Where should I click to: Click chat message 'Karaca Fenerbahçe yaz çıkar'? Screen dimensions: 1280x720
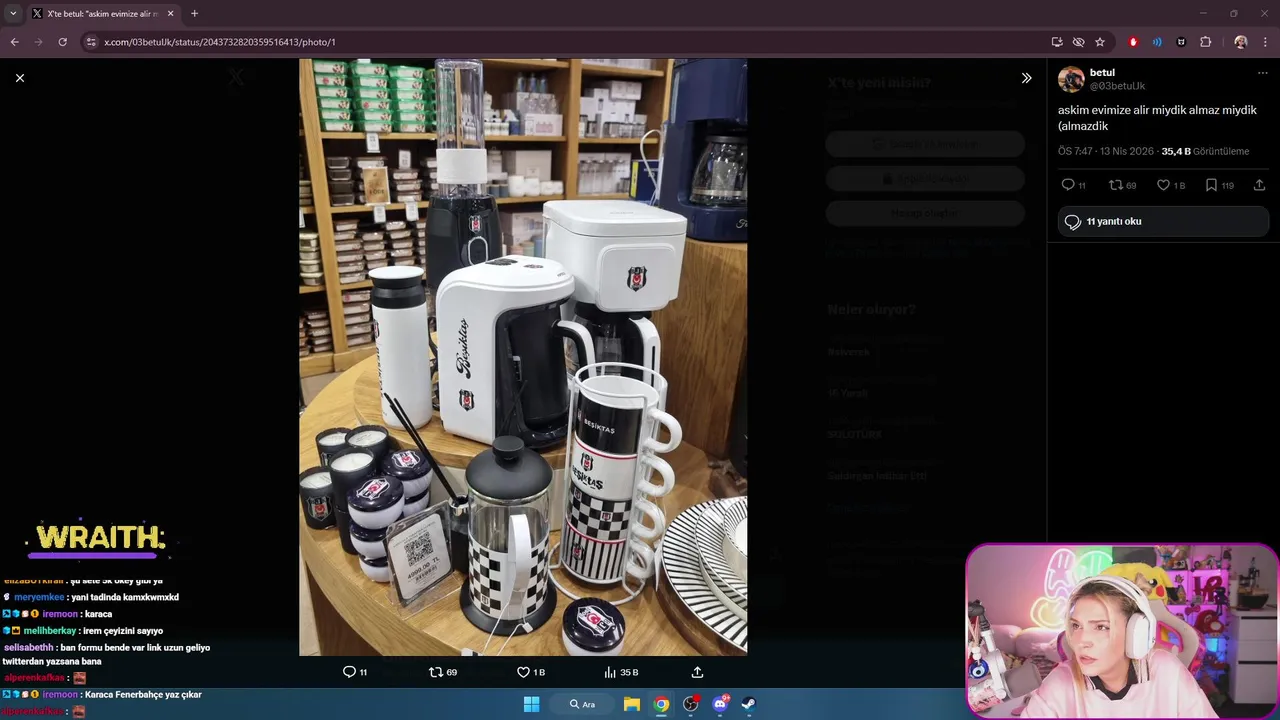(143, 695)
